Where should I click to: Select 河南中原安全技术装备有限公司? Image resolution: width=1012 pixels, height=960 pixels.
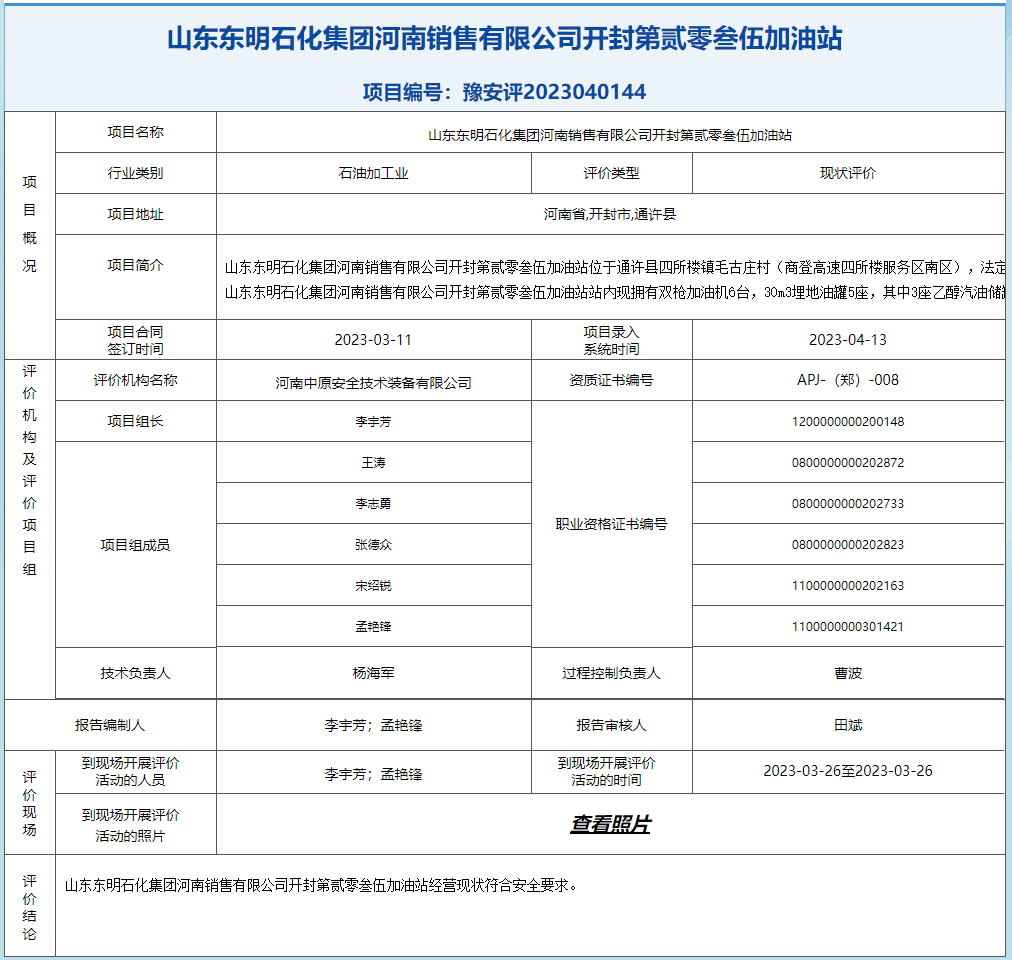(373, 383)
